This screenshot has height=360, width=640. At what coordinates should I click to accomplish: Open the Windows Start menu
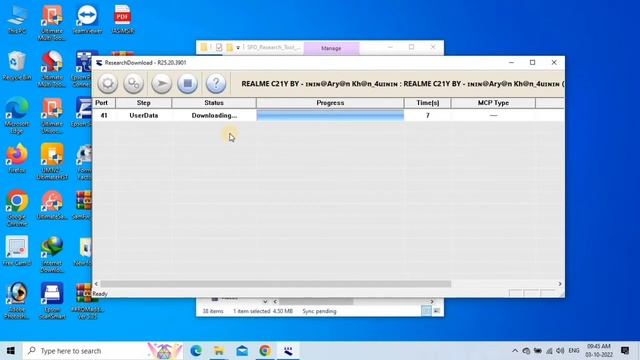[x=11, y=351]
